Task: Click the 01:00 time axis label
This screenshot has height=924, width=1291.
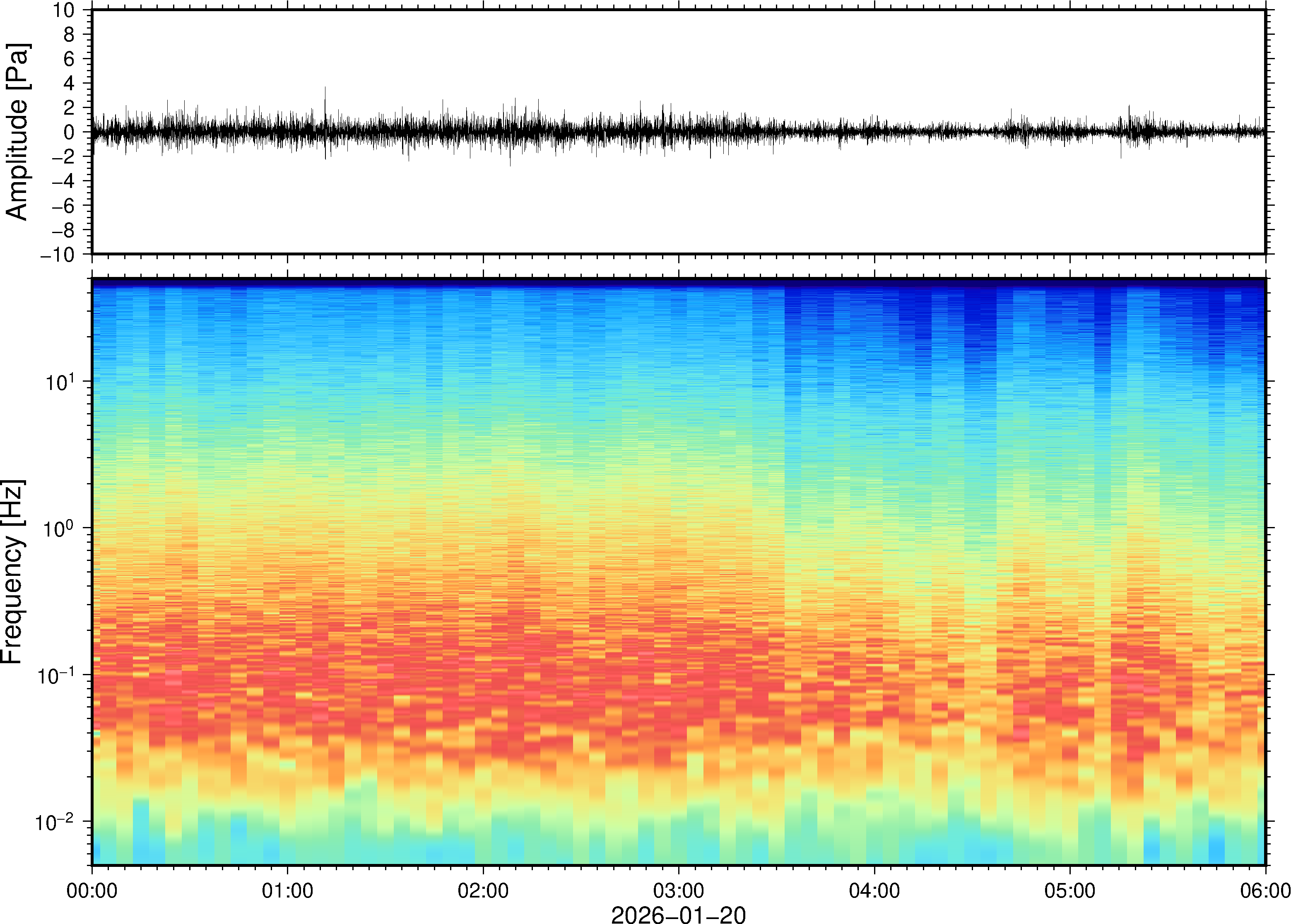Action: [x=287, y=890]
